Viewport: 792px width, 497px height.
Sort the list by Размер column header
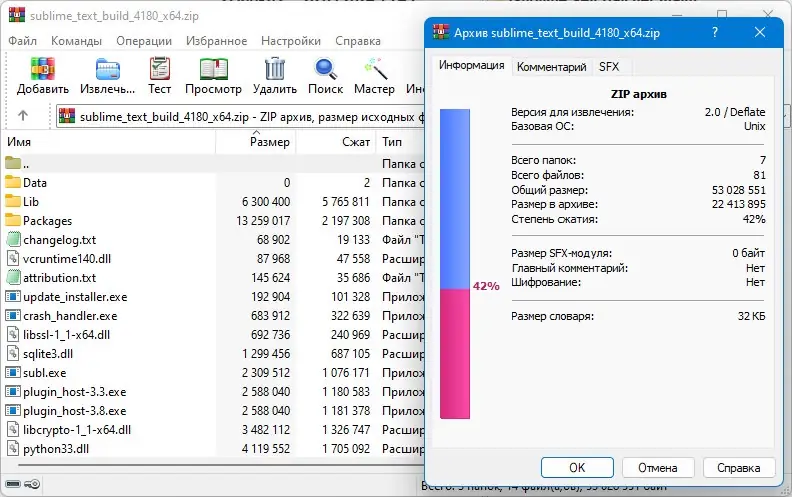click(256, 142)
